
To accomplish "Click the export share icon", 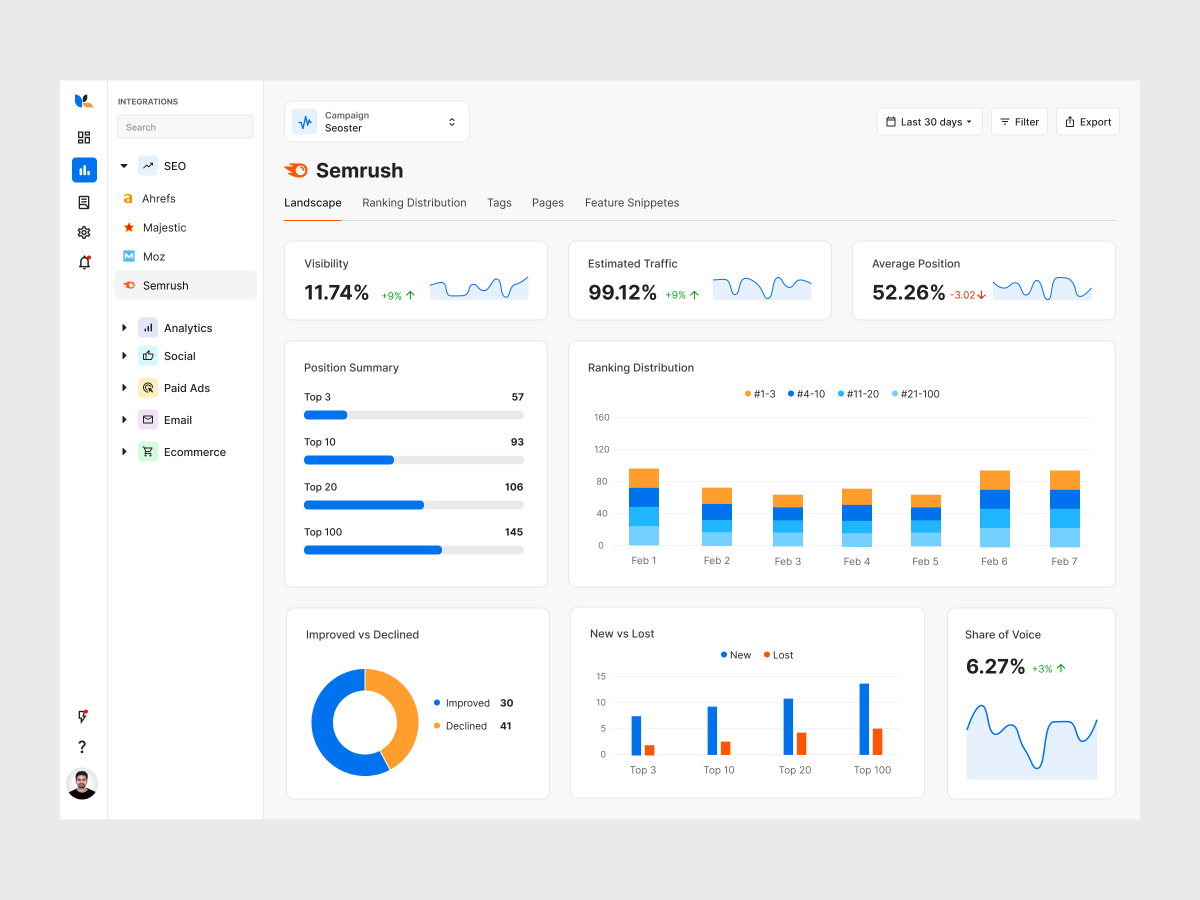I will (1070, 122).
